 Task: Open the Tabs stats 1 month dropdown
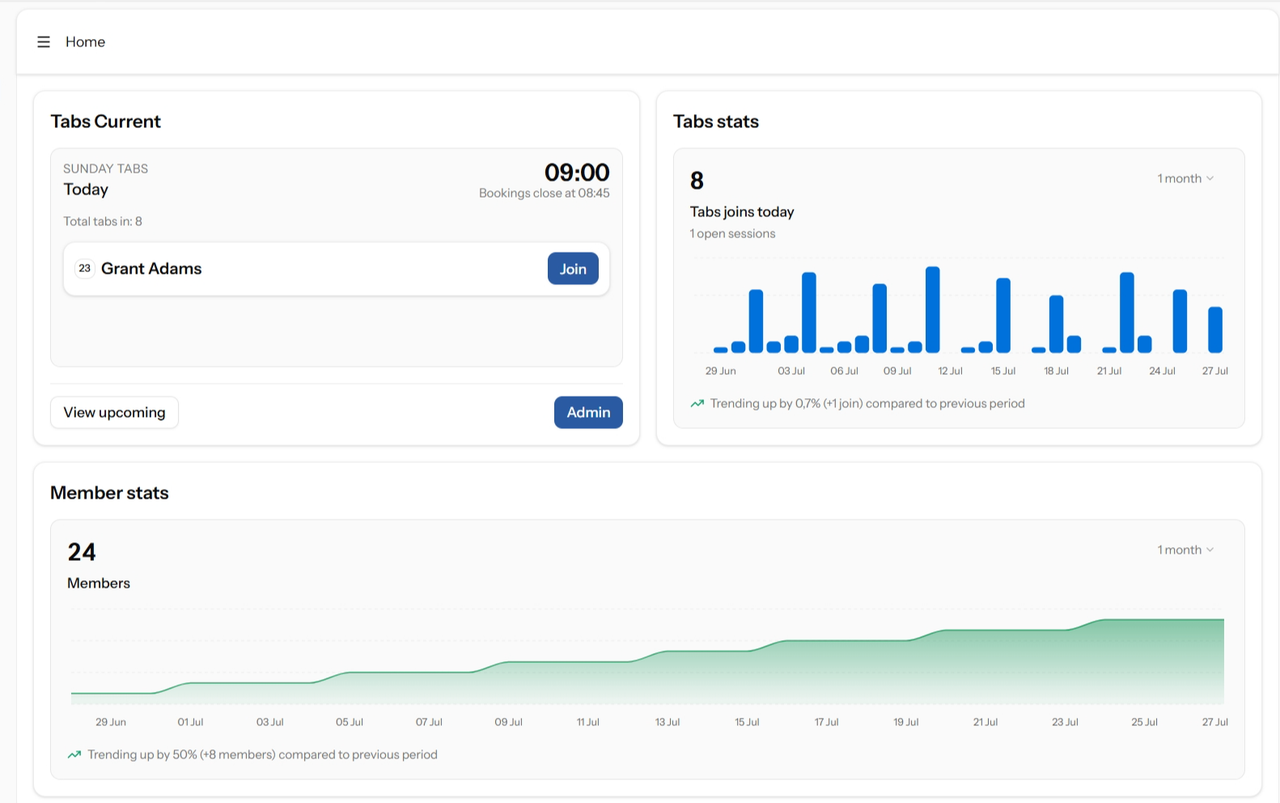(1186, 178)
